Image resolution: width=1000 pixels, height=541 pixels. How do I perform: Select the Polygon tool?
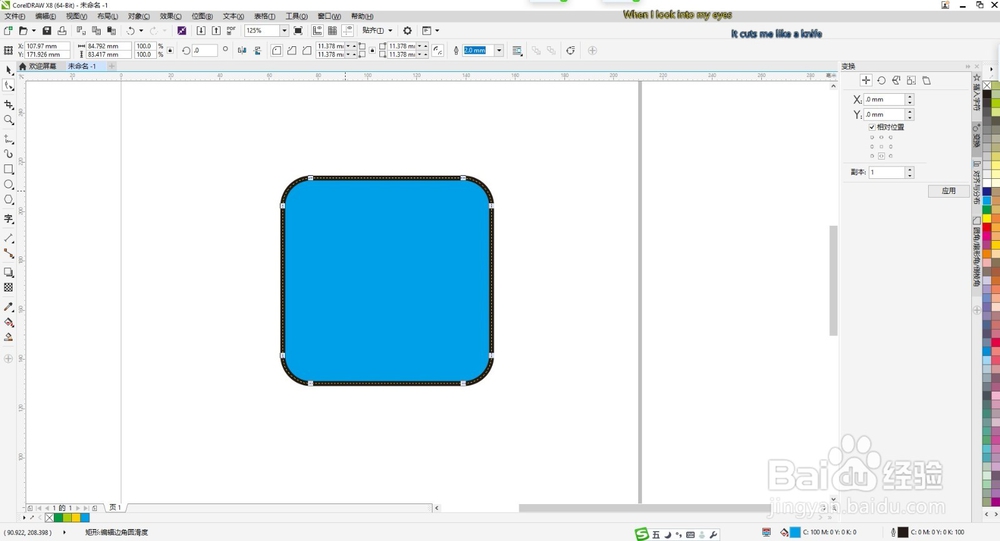coord(9,200)
